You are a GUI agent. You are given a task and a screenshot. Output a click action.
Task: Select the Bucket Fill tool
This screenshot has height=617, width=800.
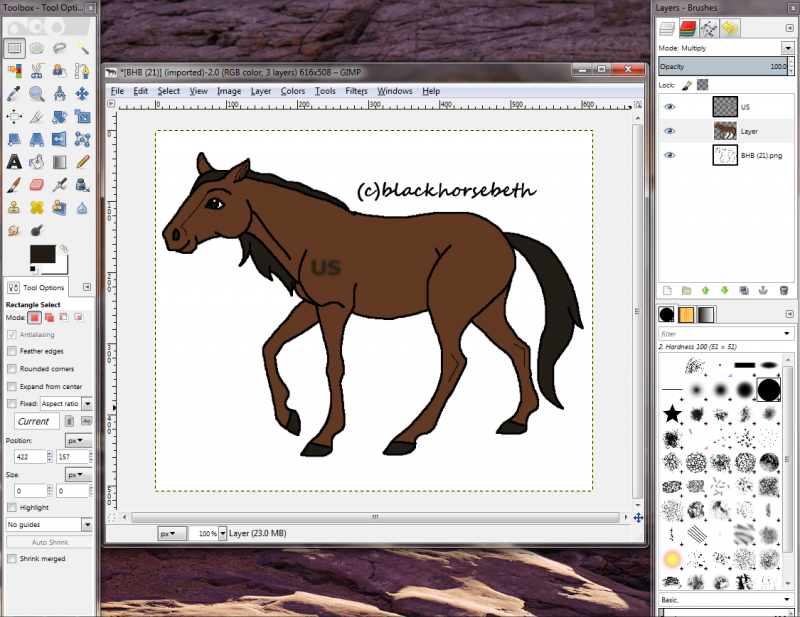tap(37, 162)
